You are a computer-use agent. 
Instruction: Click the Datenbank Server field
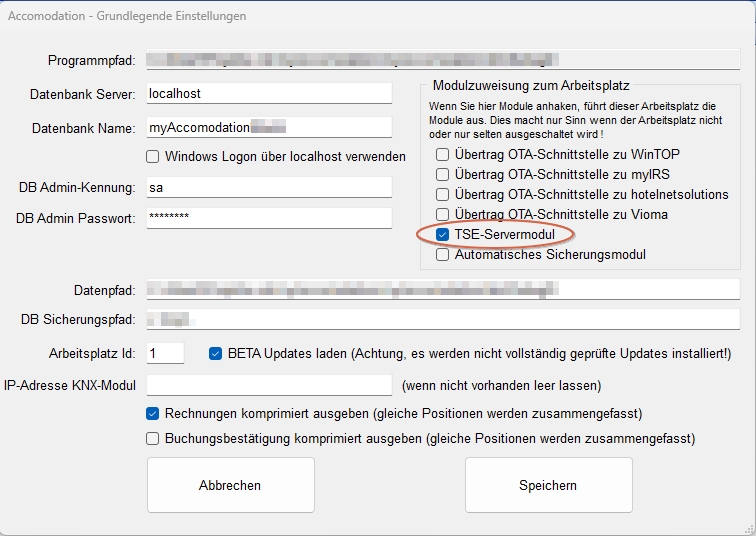click(x=268, y=93)
